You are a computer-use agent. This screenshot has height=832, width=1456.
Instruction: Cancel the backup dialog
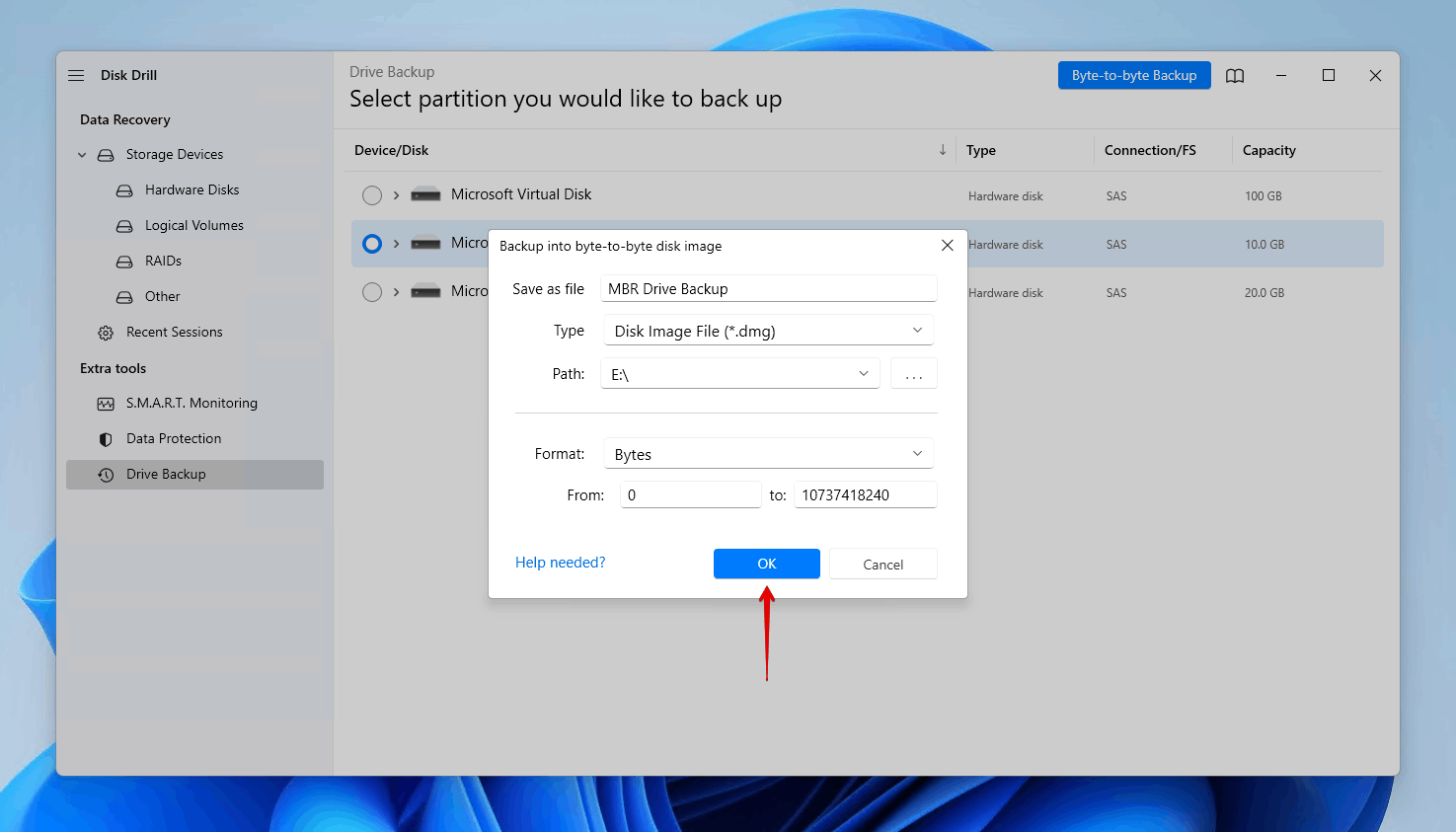883,564
